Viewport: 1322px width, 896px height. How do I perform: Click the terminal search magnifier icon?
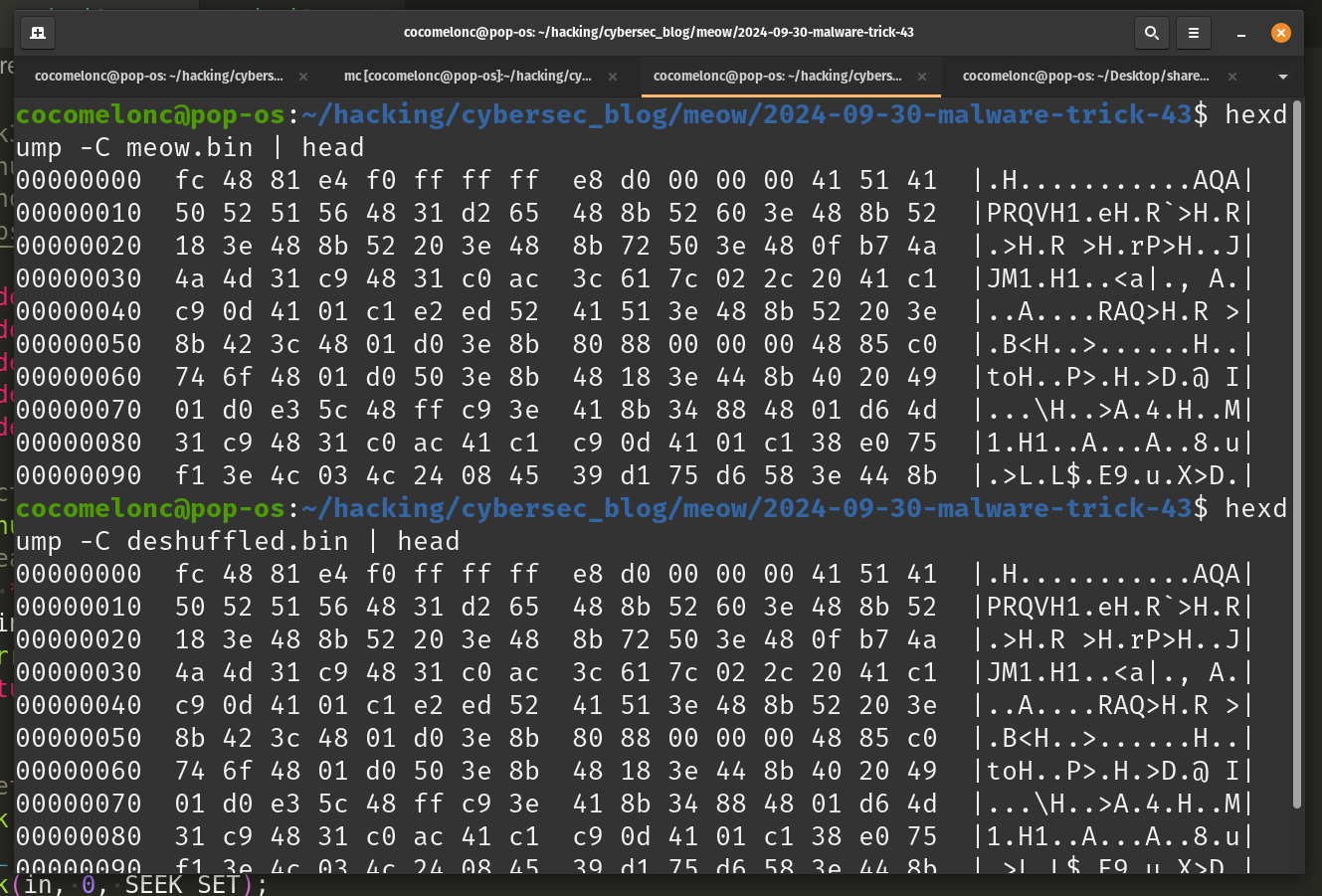click(1151, 33)
